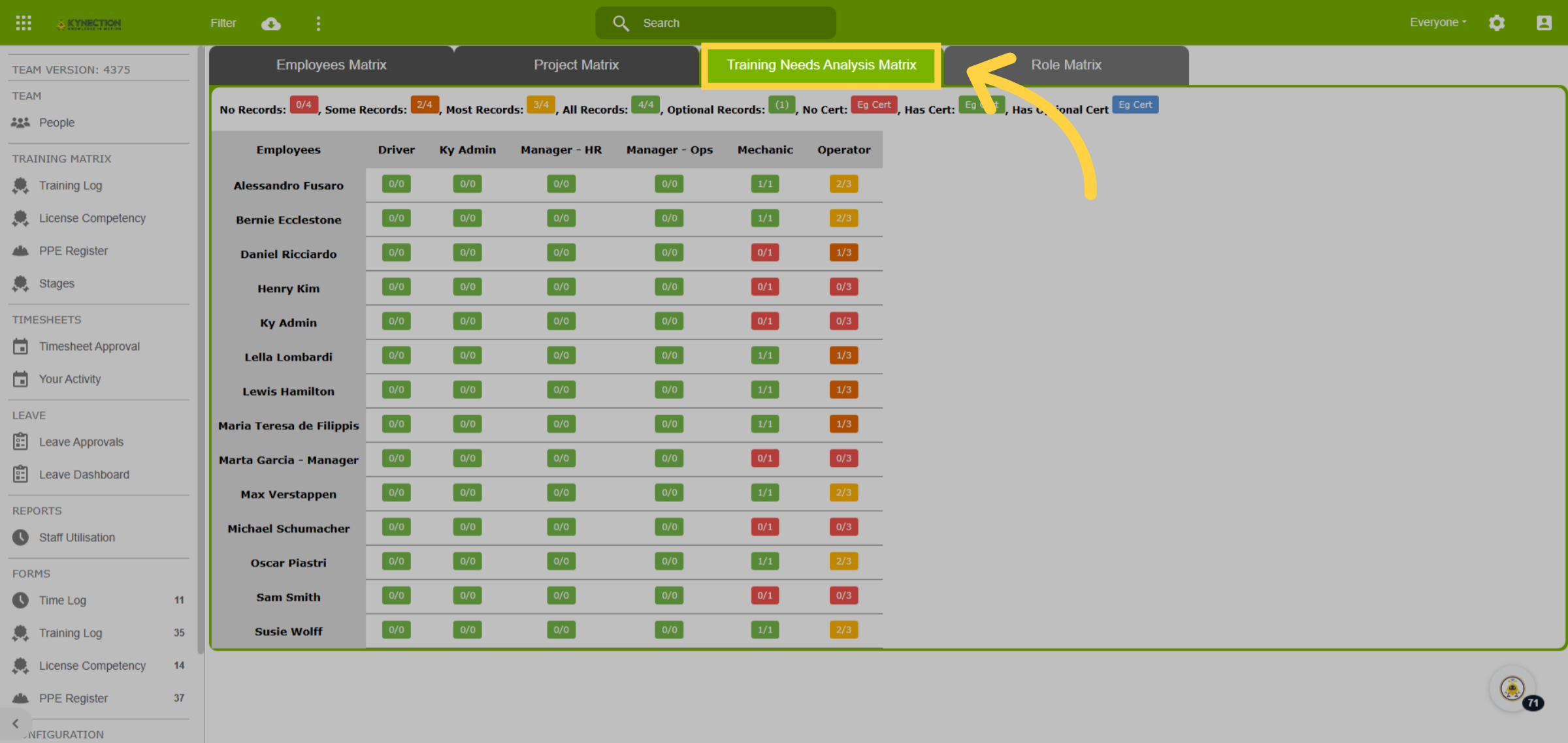Click Ky Admin row's Ky Admin 0/0 cell
Viewport: 1568px width, 743px height.
coord(467,321)
